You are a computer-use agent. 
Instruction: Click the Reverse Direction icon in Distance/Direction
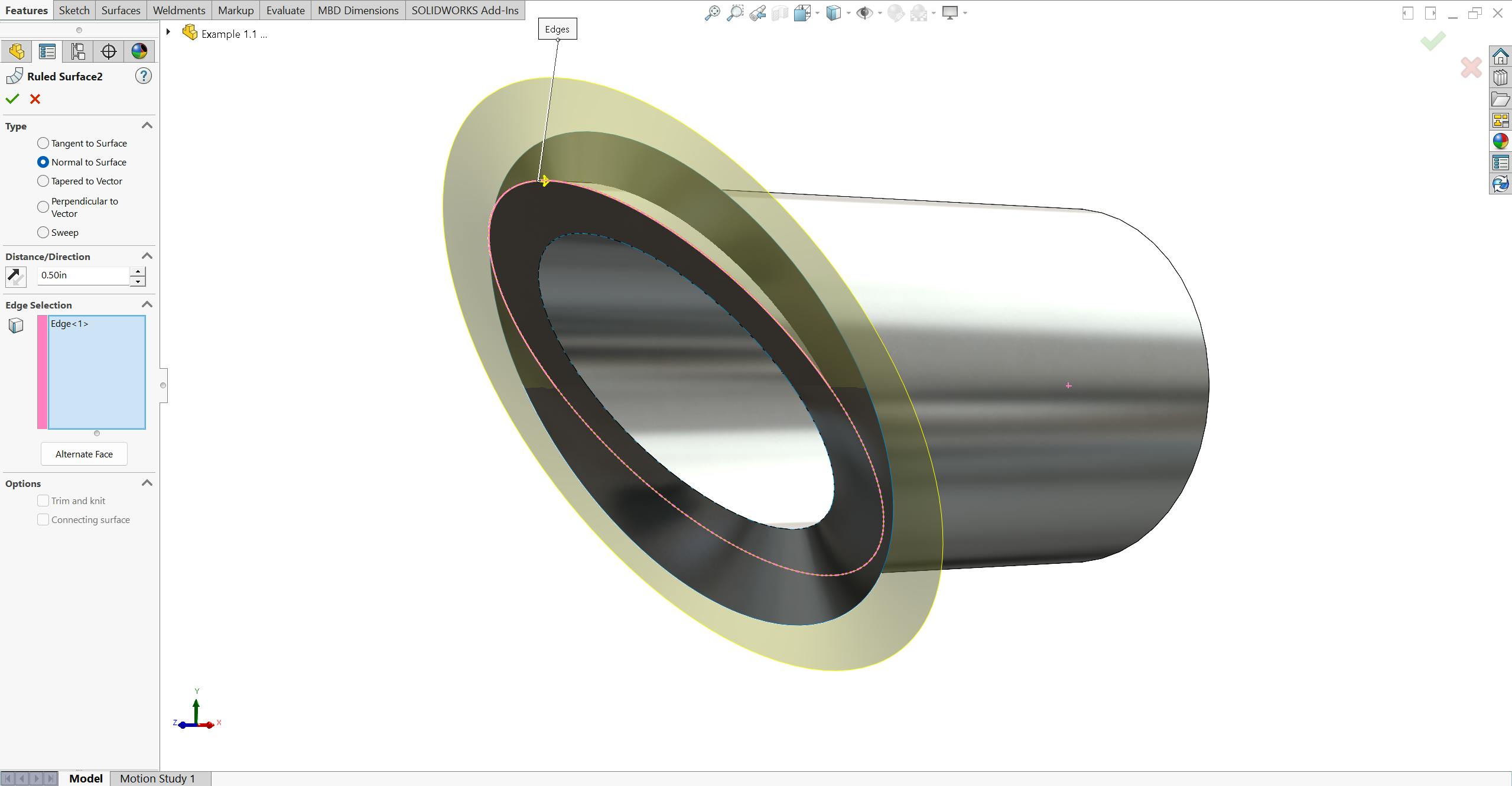pyautogui.click(x=16, y=276)
